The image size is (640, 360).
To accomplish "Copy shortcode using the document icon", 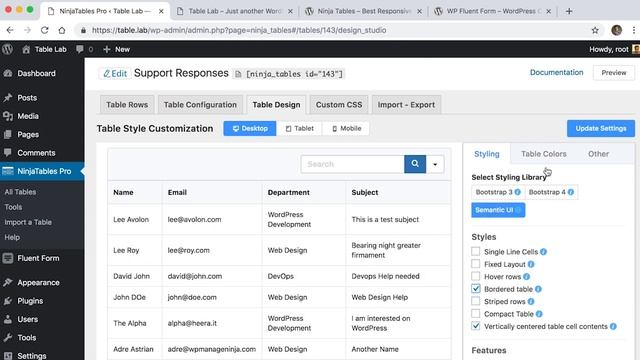I will pos(238,74).
